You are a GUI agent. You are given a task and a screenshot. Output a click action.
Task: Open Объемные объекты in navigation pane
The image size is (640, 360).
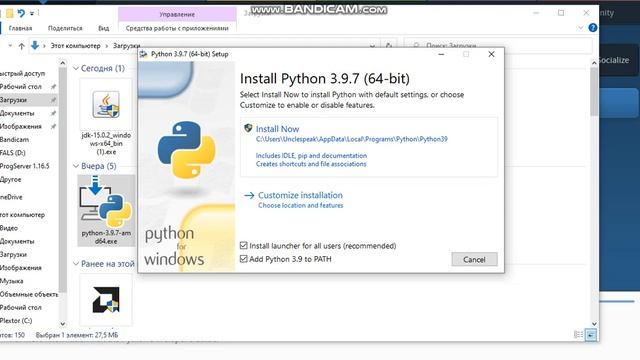coord(29,294)
